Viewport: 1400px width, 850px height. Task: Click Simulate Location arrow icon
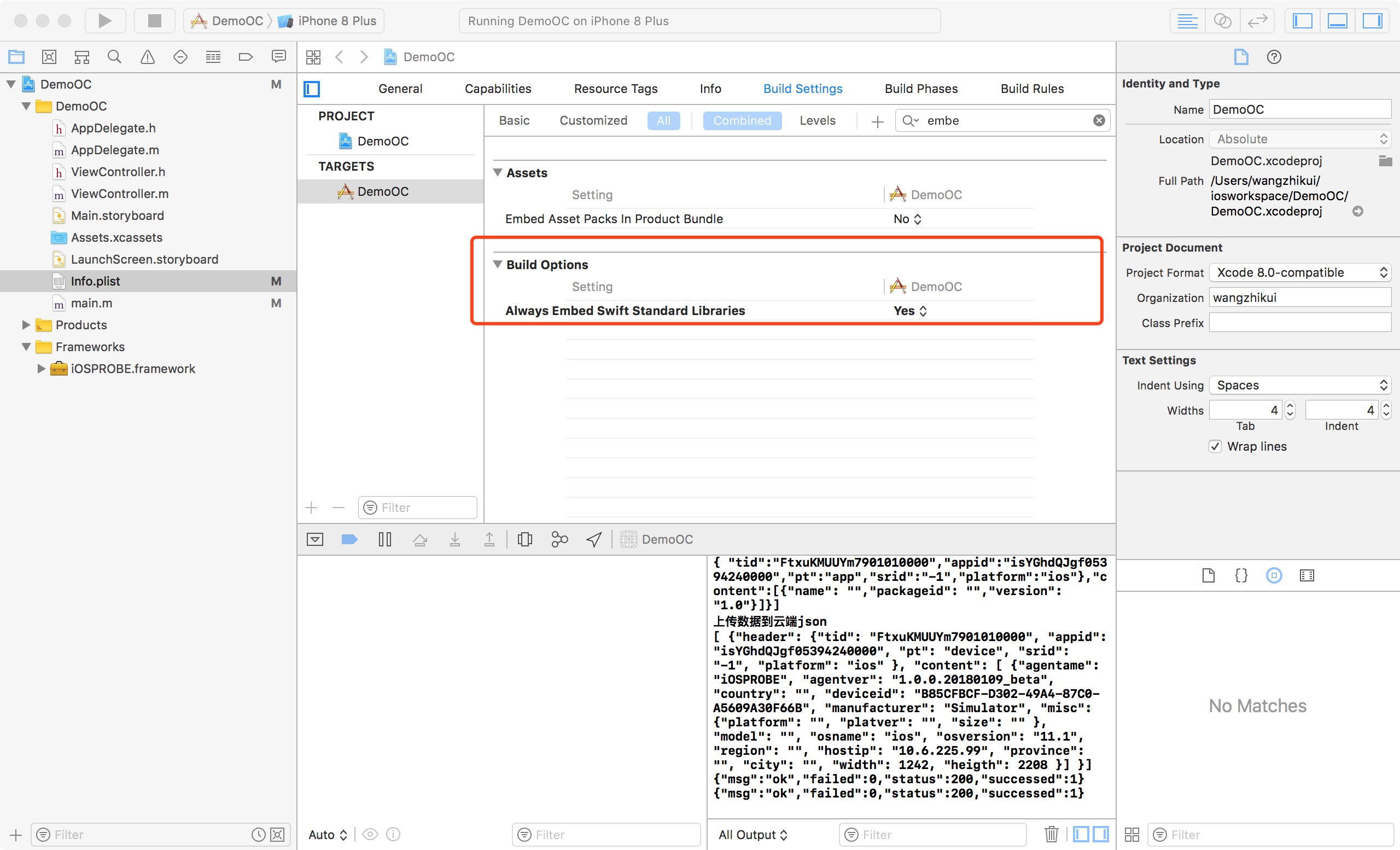click(x=594, y=539)
